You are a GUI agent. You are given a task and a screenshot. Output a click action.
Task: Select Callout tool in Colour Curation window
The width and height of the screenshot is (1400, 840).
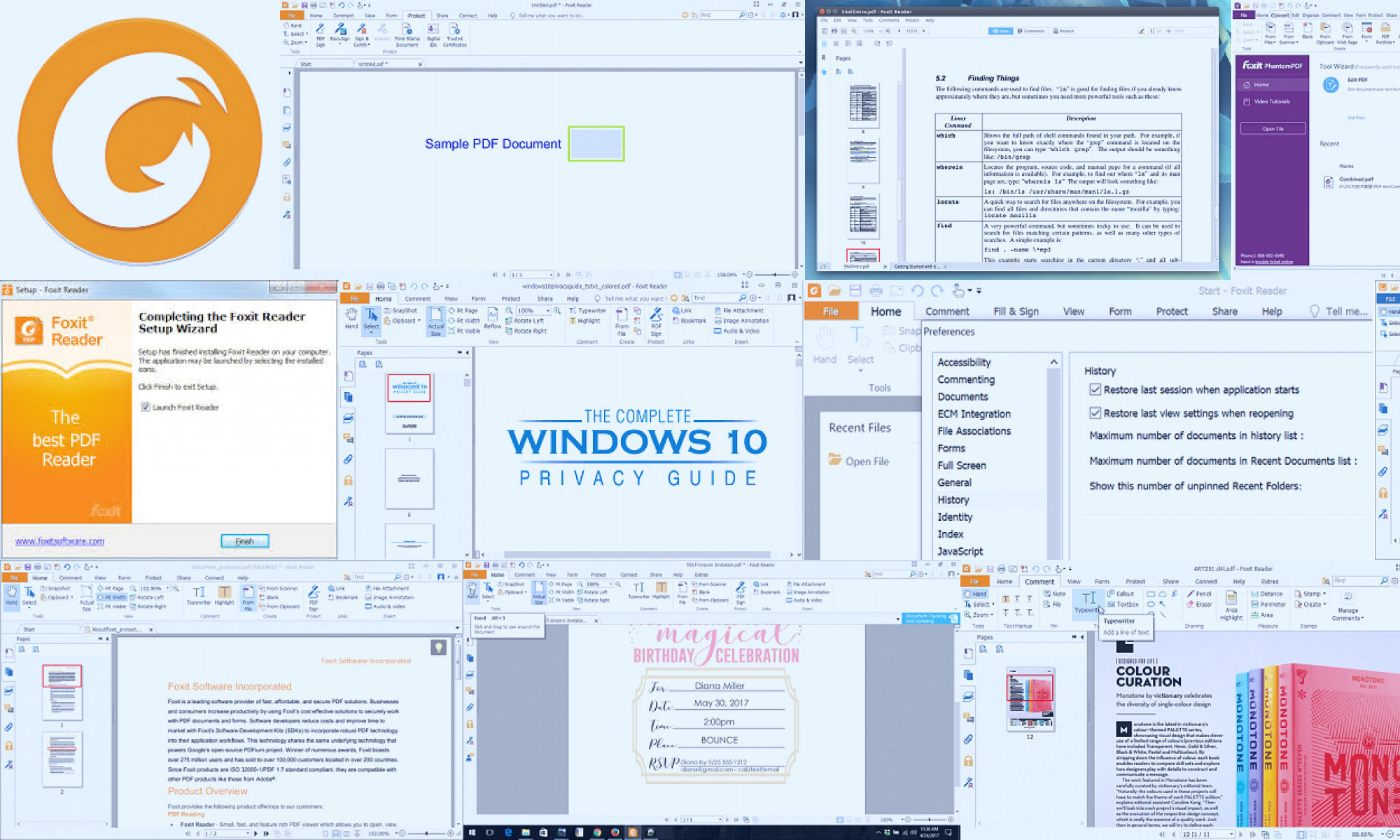tap(1121, 594)
